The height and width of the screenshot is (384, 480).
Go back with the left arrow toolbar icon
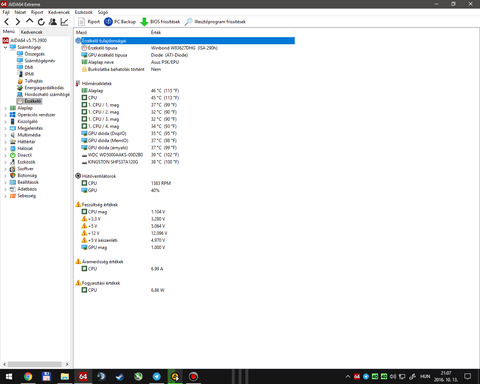(x=6, y=22)
